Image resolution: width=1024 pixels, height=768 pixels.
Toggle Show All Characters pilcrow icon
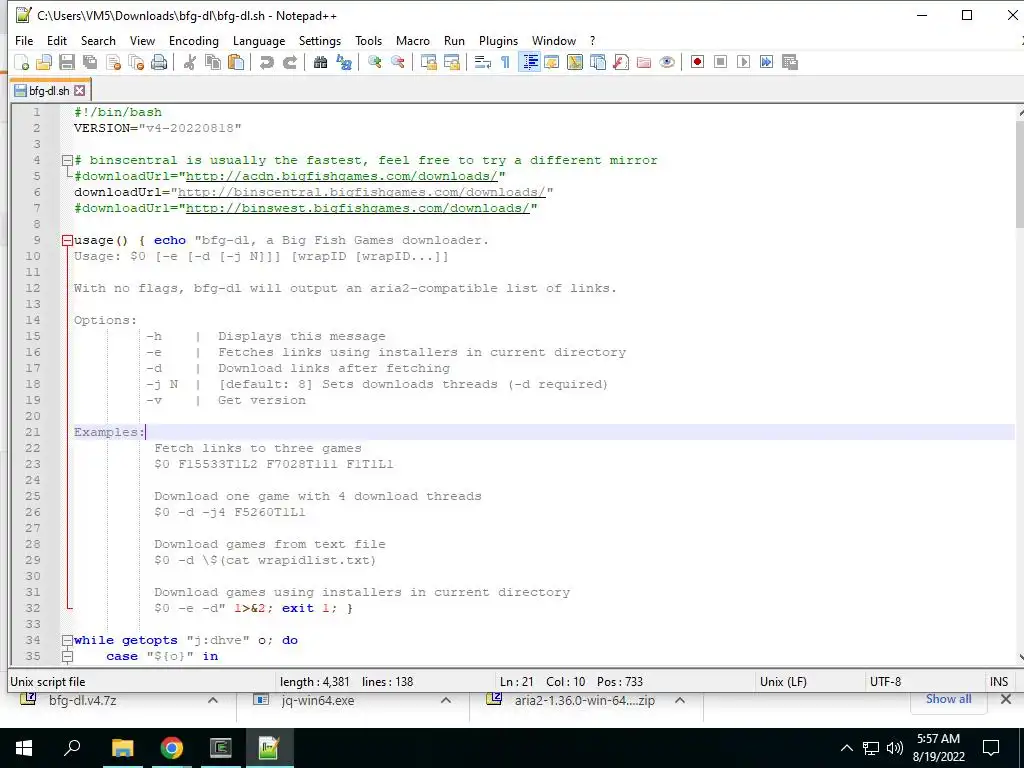(505, 62)
